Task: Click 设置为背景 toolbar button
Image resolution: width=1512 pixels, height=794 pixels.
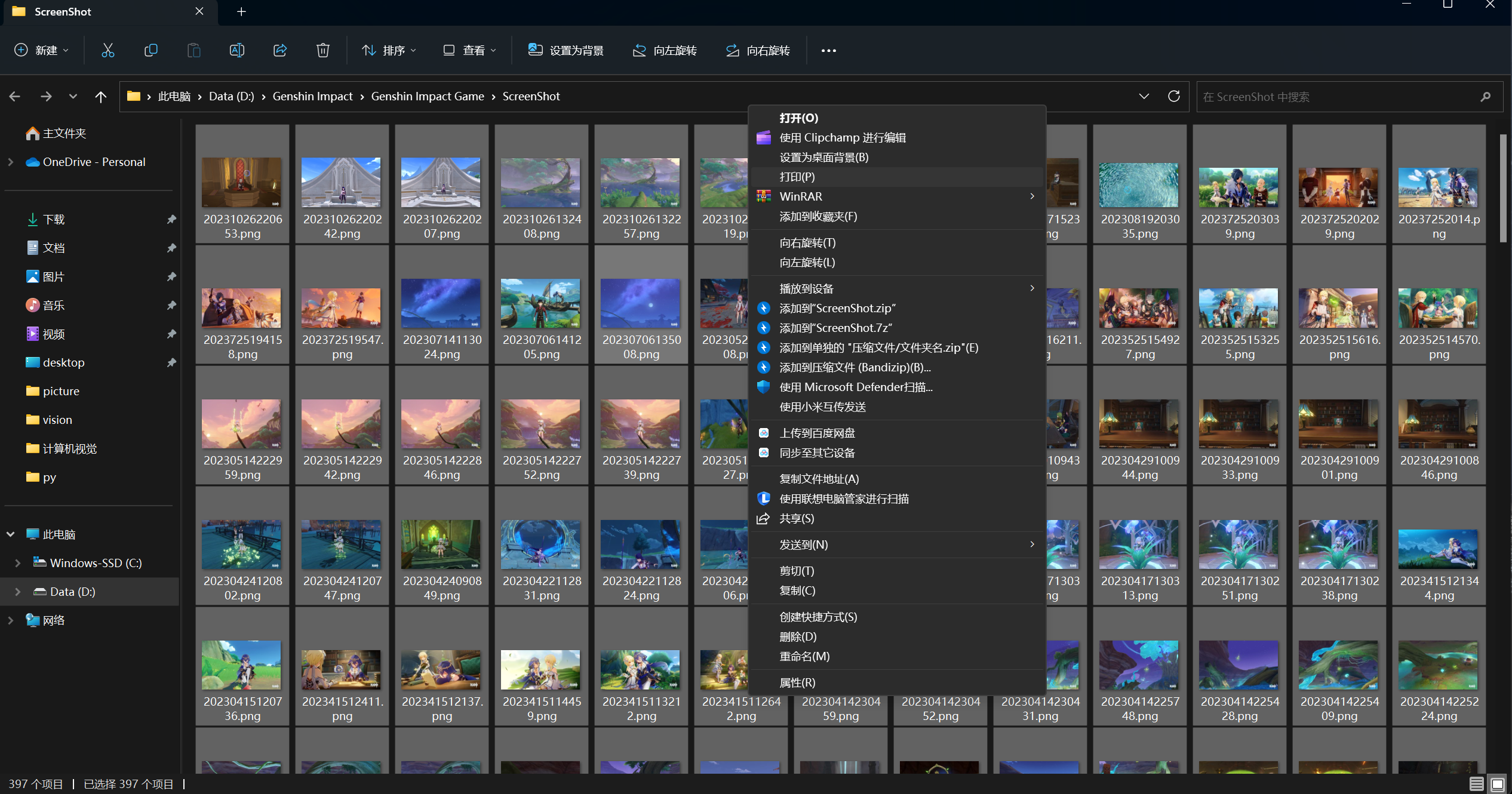Action: (566, 51)
